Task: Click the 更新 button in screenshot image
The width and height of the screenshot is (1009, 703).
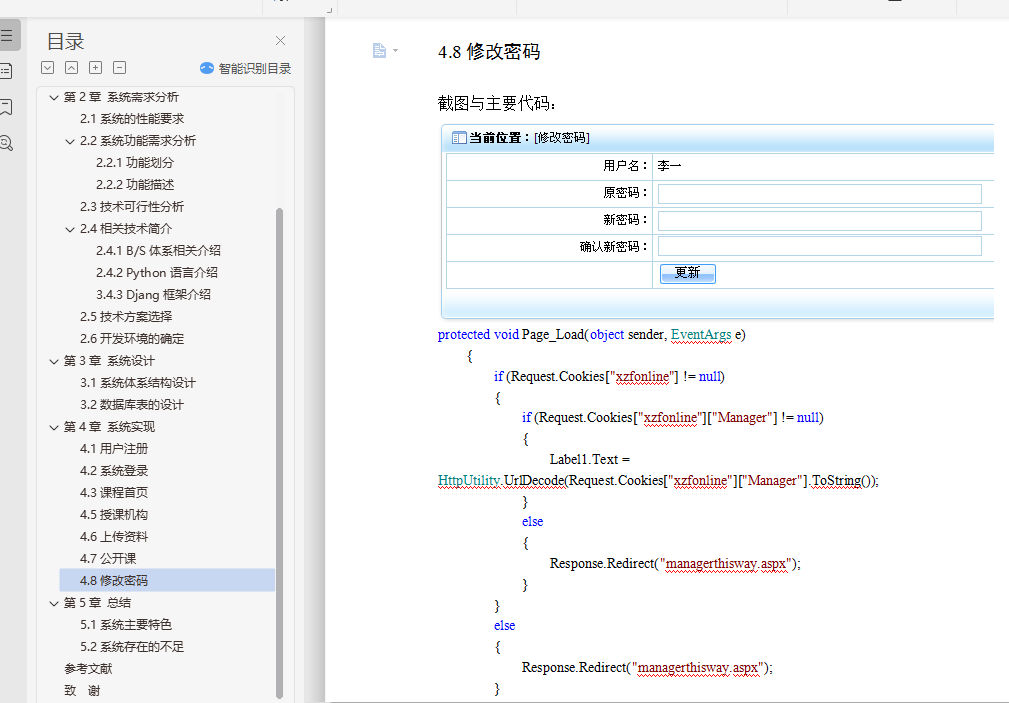Action: [687, 273]
